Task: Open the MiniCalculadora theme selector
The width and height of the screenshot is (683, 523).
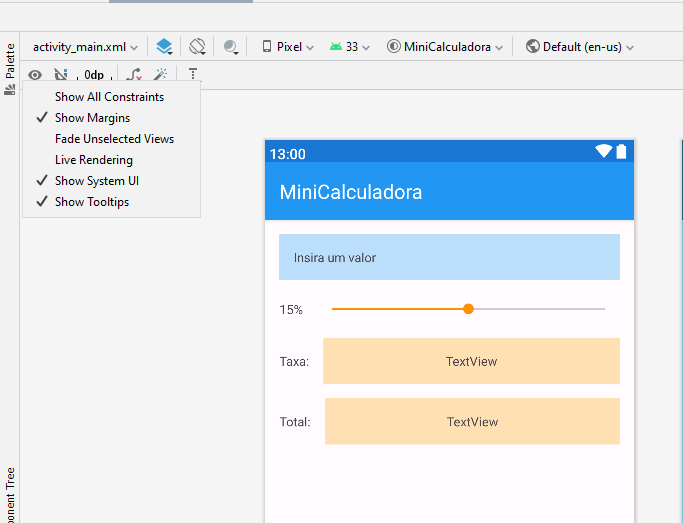Action: [x=445, y=47]
